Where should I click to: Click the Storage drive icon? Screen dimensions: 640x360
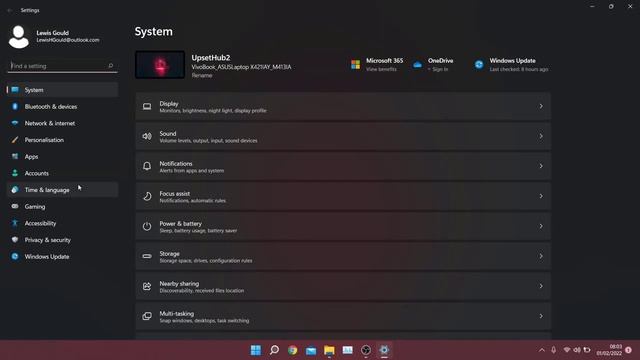[x=147, y=256]
